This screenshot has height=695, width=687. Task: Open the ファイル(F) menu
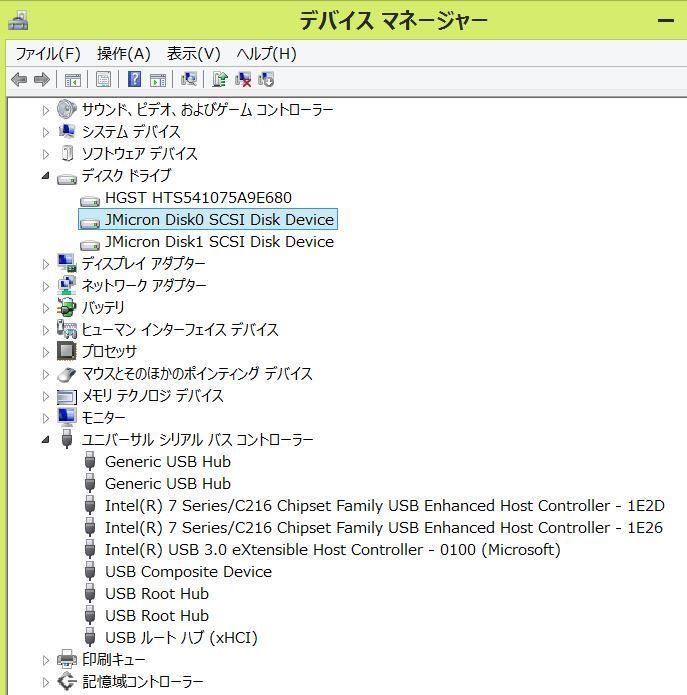point(47,53)
